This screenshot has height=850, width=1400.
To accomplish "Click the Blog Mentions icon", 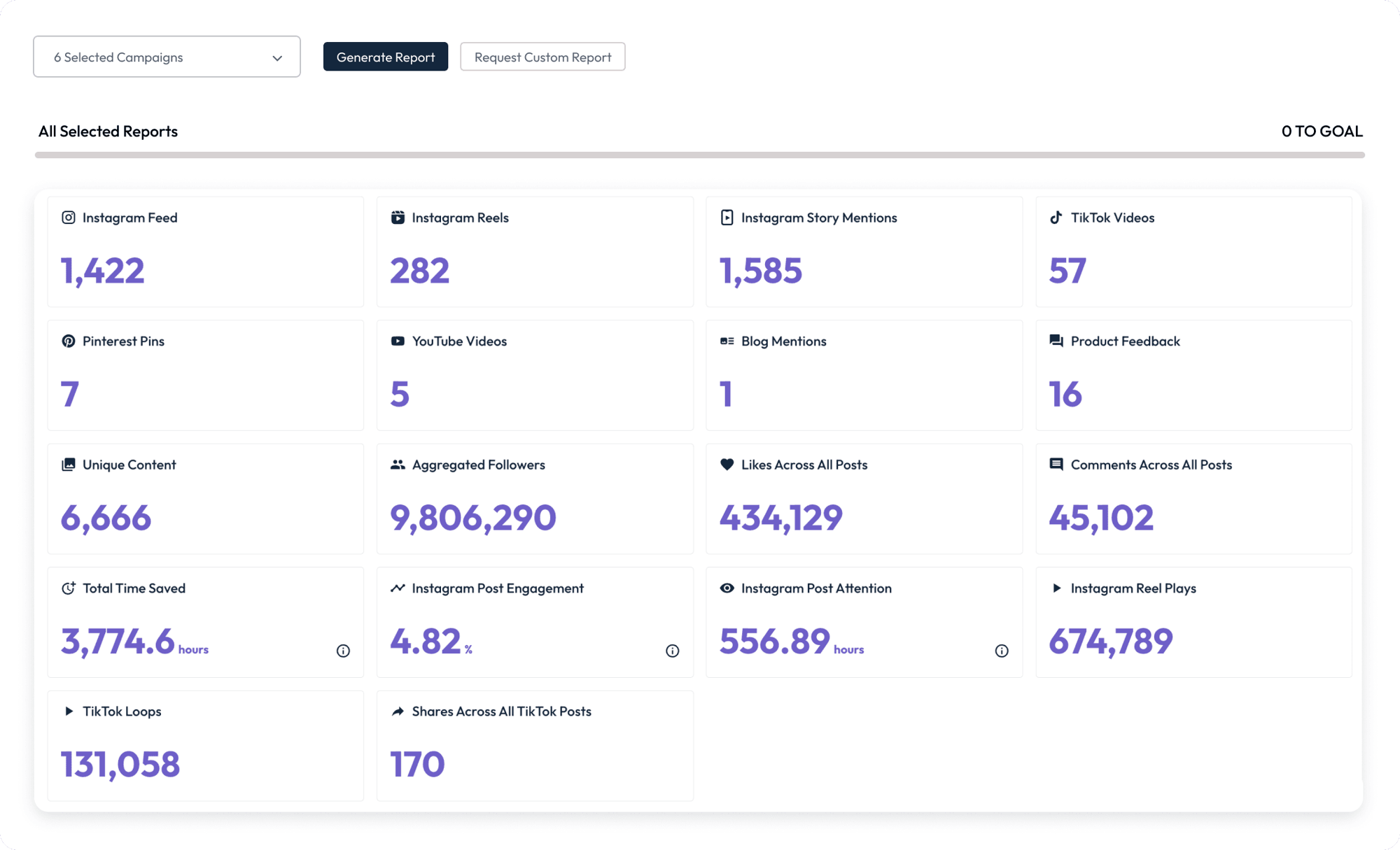I will [x=727, y=341].
